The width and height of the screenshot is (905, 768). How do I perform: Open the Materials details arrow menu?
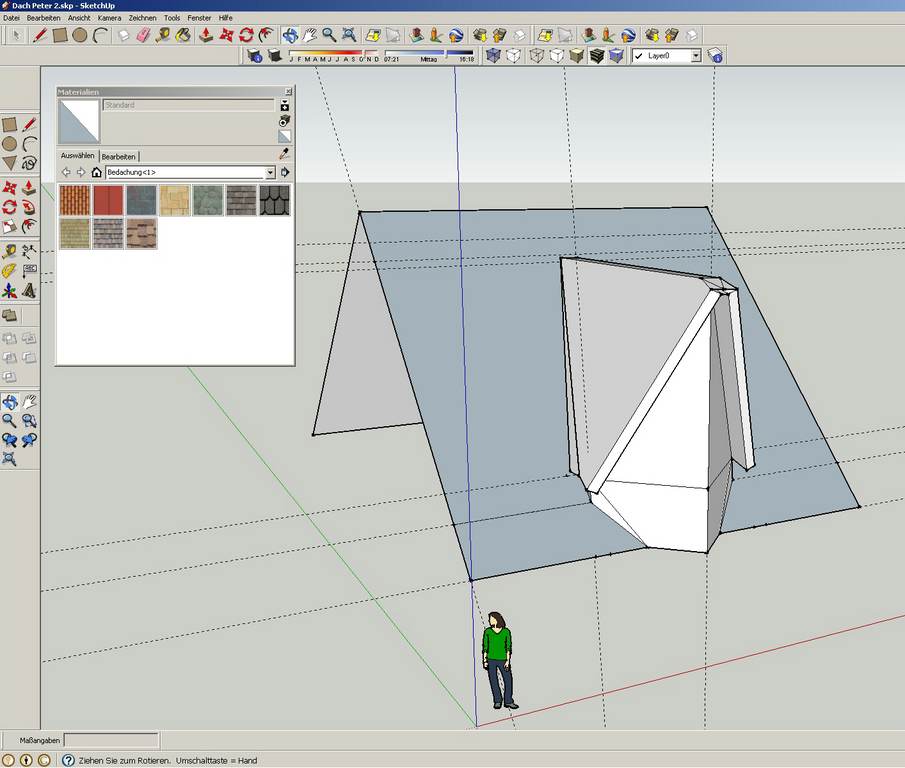[x=285, y=173]
